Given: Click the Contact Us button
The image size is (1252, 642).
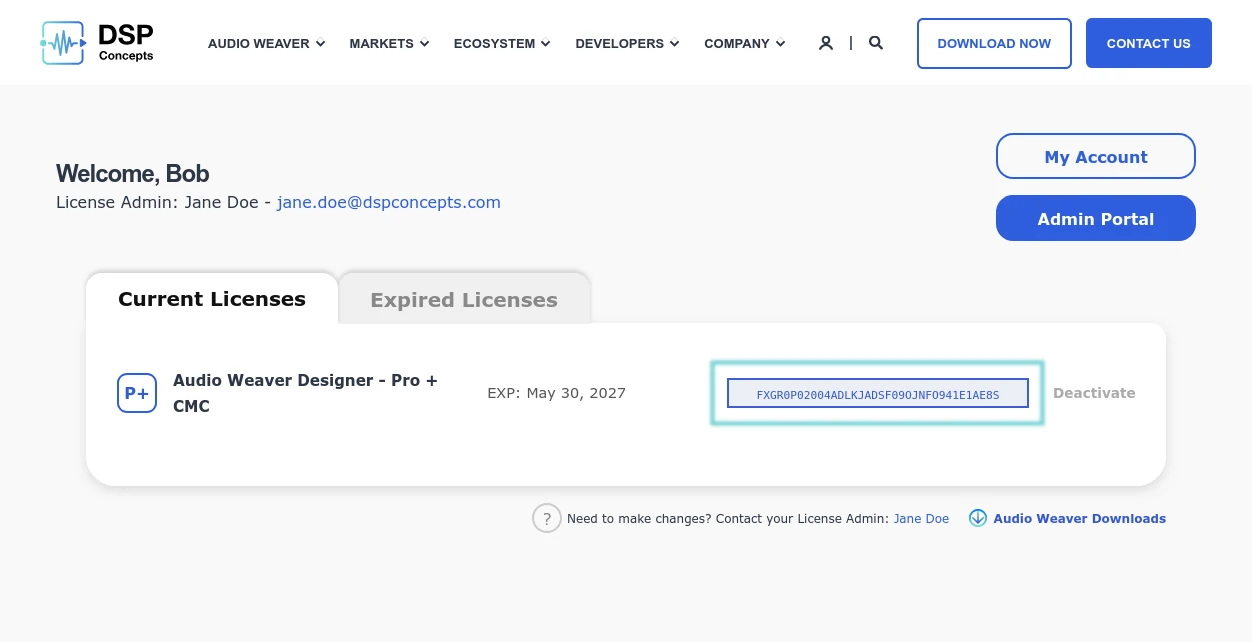Looking at the screenshot, I should click(1149, 43).
